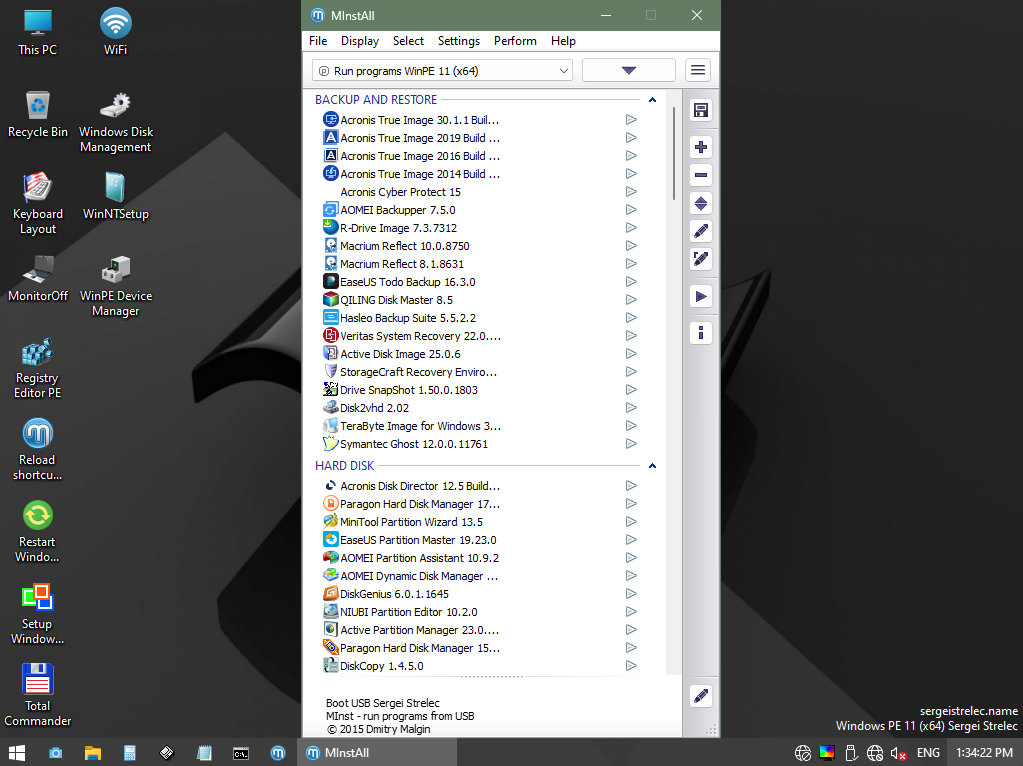Image resolution: width=1023 pixels, height=766 pixels.
Task: Run MiniTool Partition Wizard via arrow
Action: tap(631, 521)
